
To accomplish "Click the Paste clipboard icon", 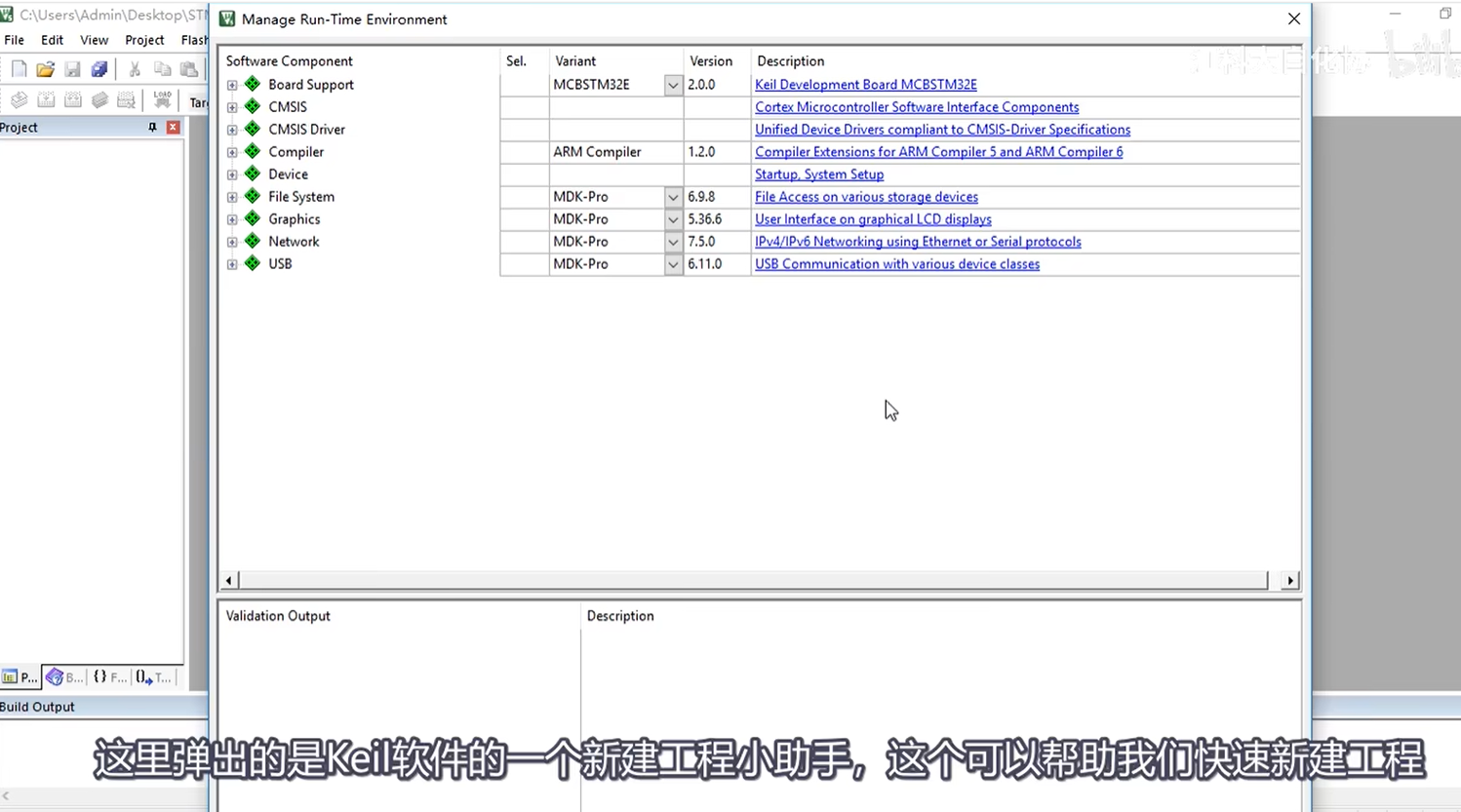I will pos(189,69).
